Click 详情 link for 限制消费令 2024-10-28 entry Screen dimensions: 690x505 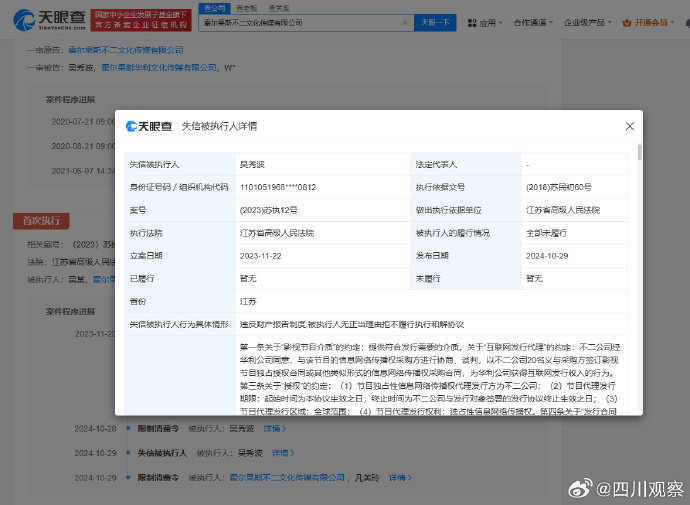point(270,428)
